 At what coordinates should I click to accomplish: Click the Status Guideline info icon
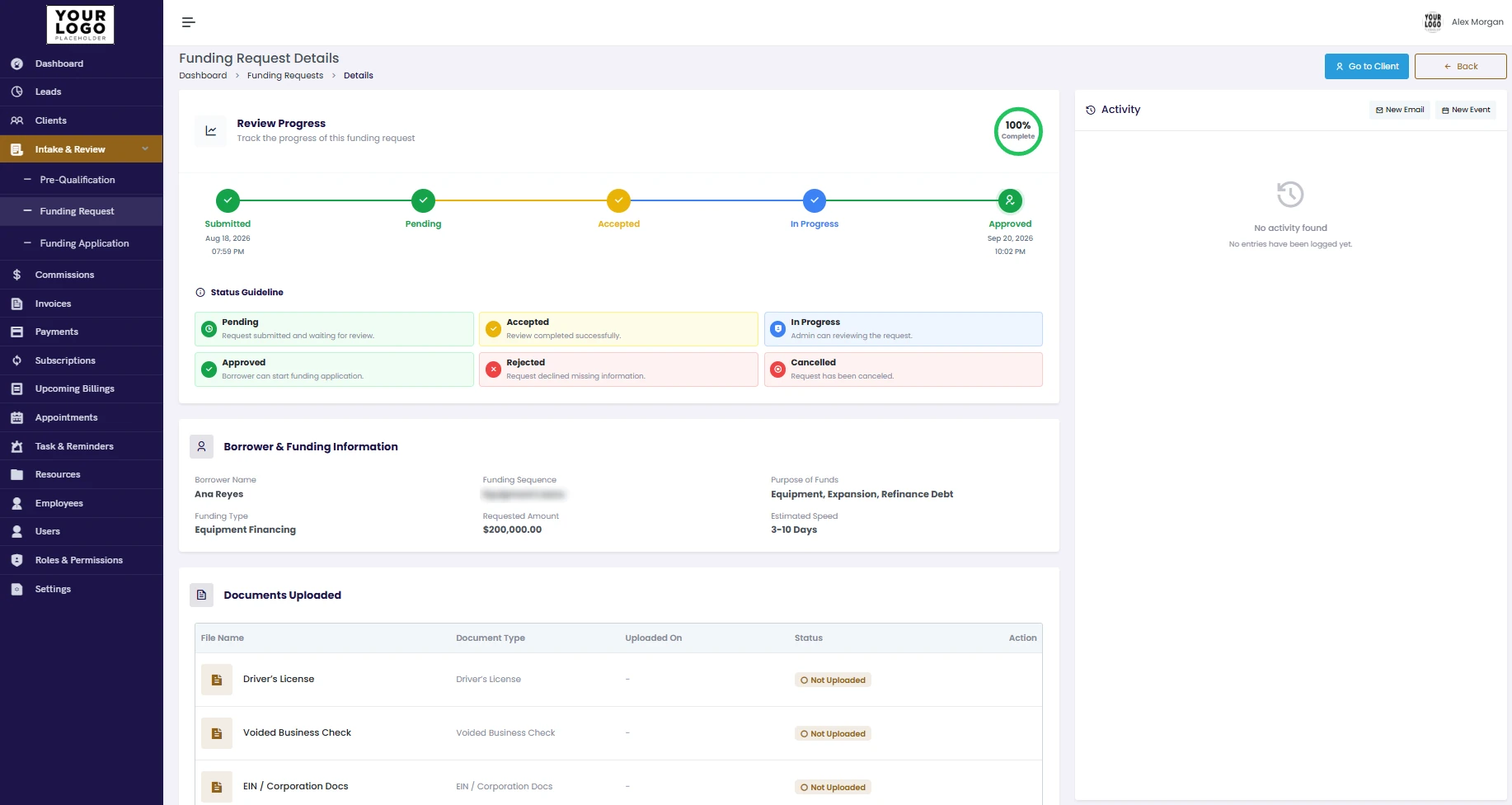coord(200,292)
